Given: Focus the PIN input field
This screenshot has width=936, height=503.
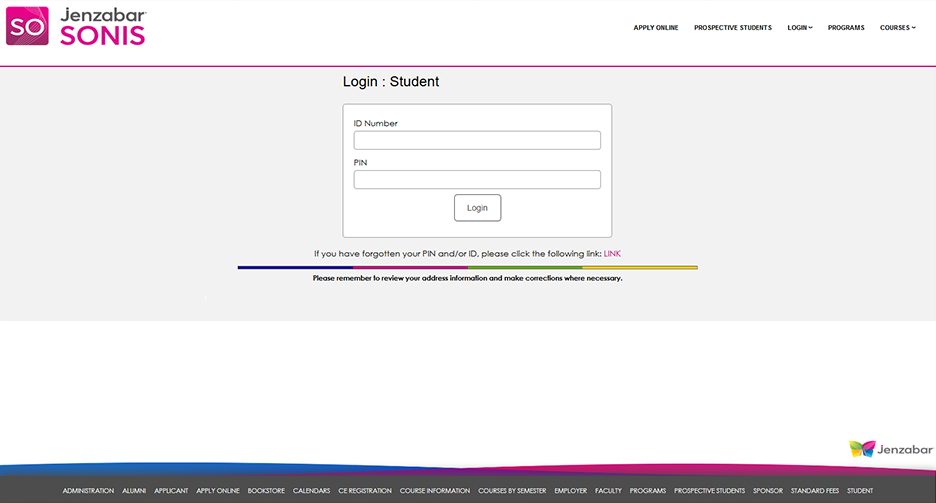Looking at the screenshot, I should [477, 180].
